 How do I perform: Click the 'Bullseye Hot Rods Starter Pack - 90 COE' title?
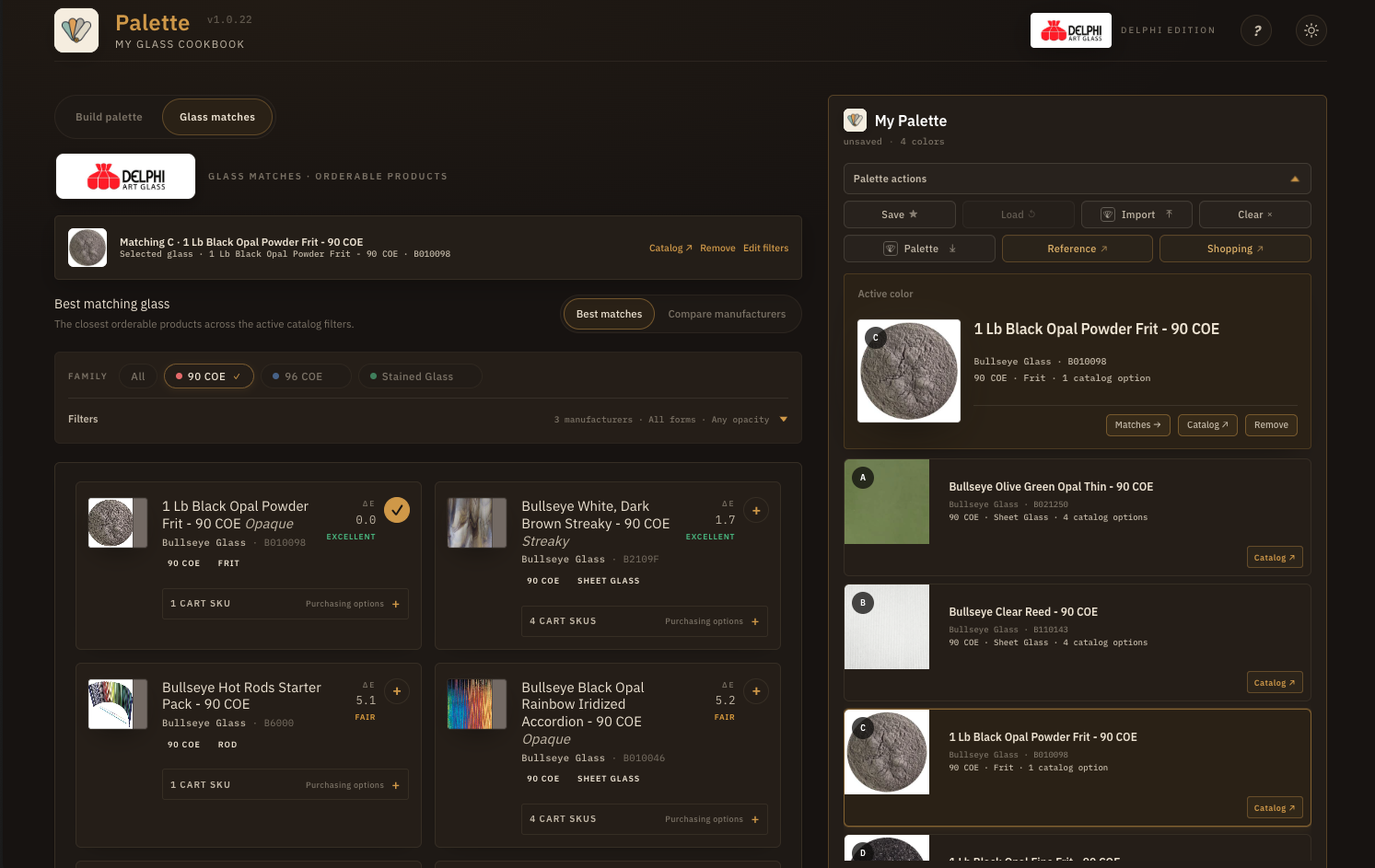(241, 696)
